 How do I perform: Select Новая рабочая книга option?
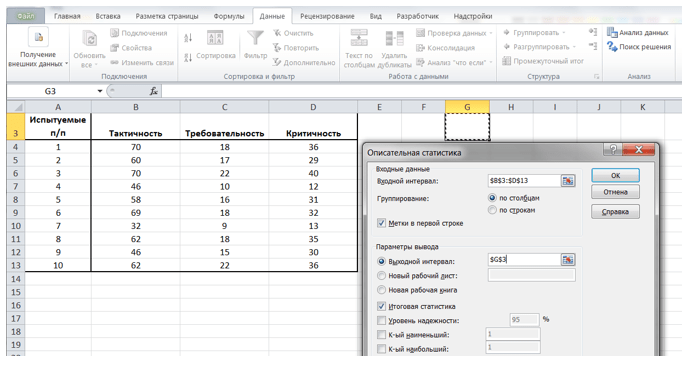(x=381, y=290)
